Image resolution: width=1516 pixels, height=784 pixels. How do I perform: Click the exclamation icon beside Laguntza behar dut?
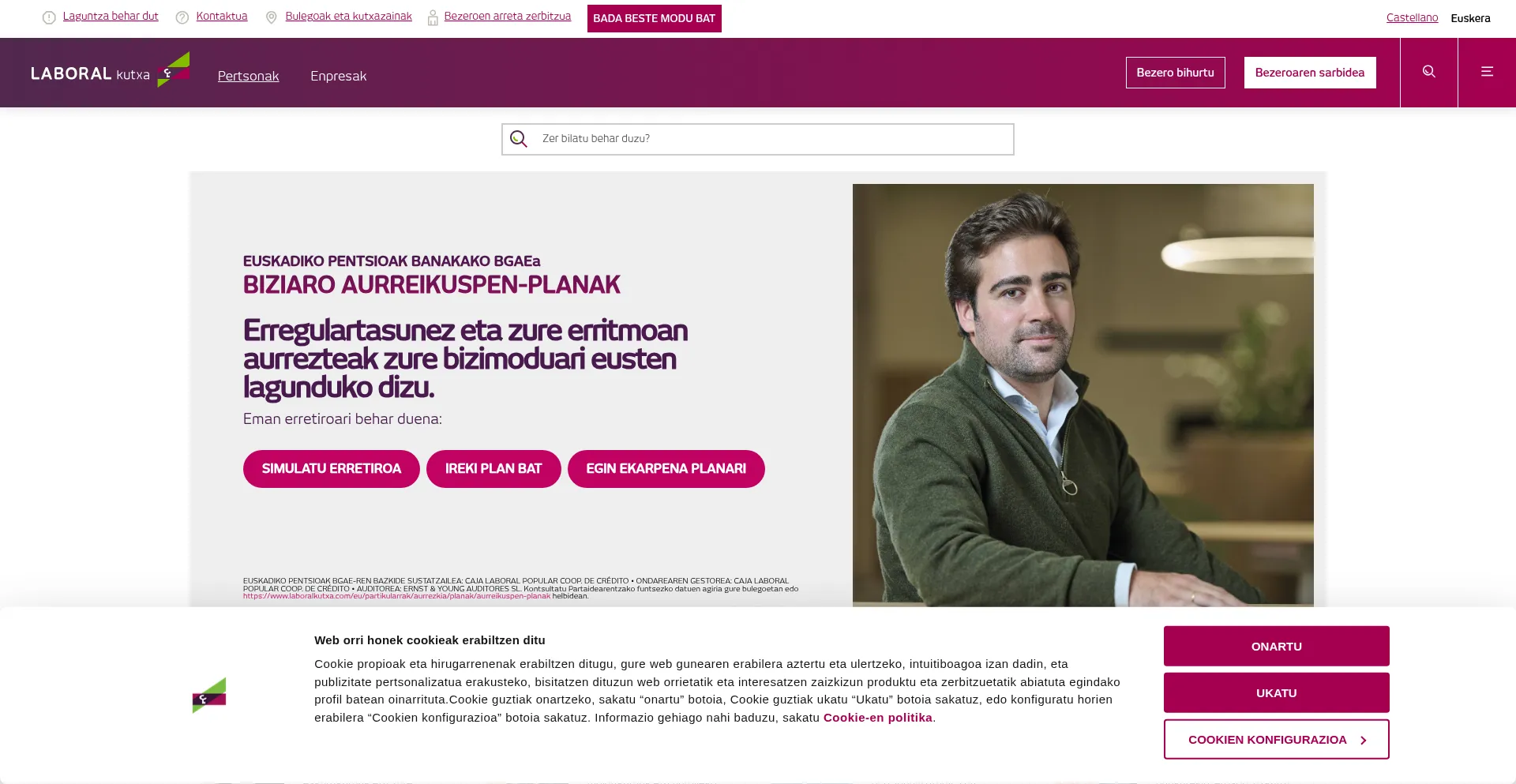click(49, 17)
